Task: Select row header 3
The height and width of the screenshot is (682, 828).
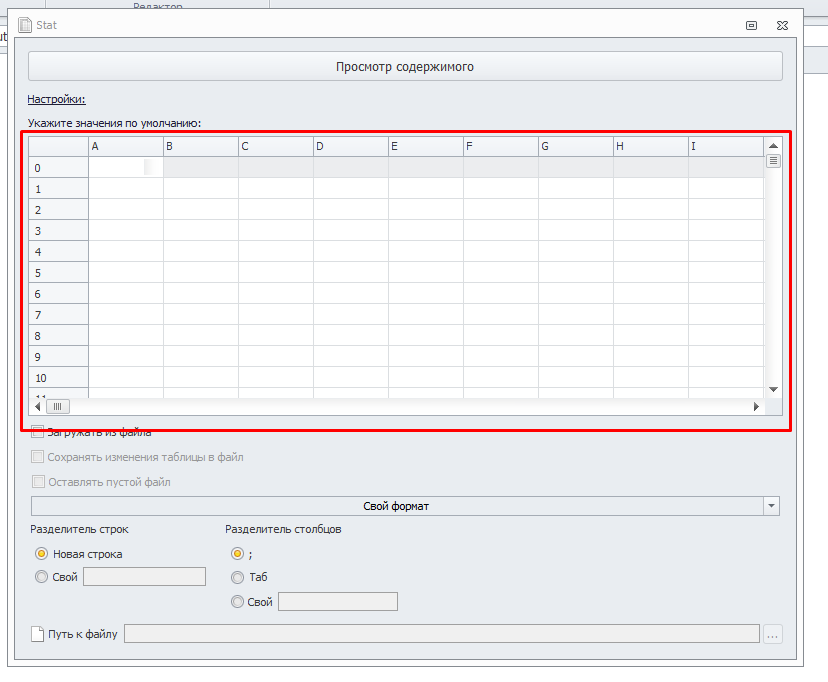Action: (x=58, y=231)
